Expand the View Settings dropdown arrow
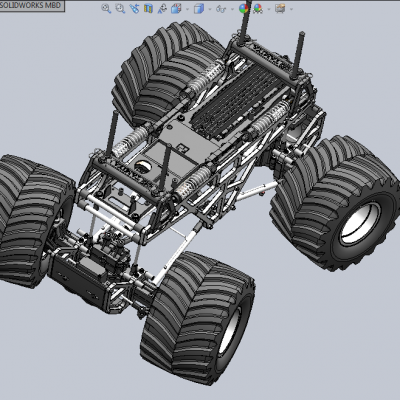The width and height of the screenshot is (400, 400). pos(291,9)
